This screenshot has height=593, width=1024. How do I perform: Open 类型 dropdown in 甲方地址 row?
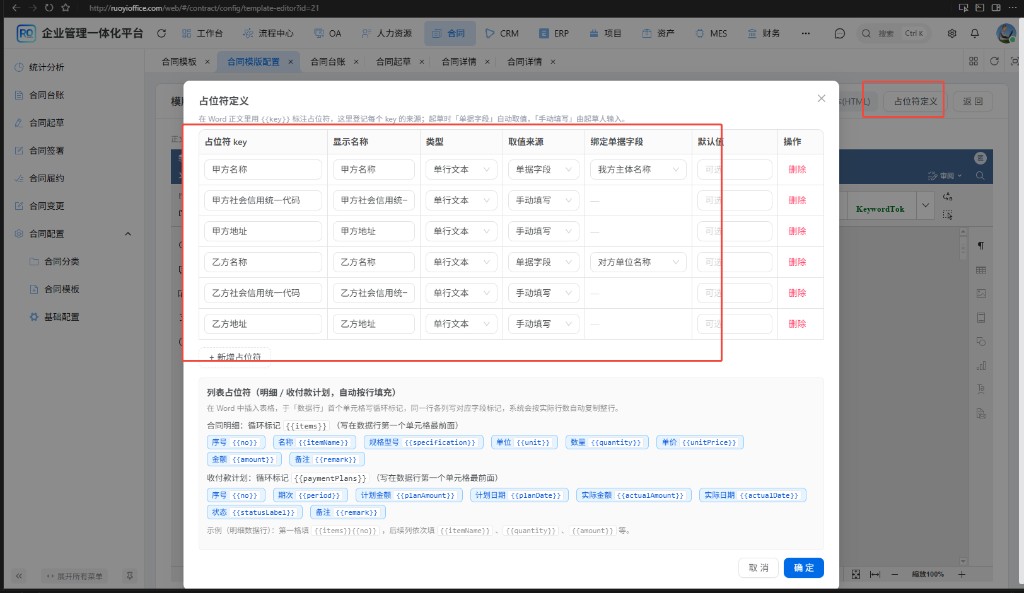coord(461,231)
